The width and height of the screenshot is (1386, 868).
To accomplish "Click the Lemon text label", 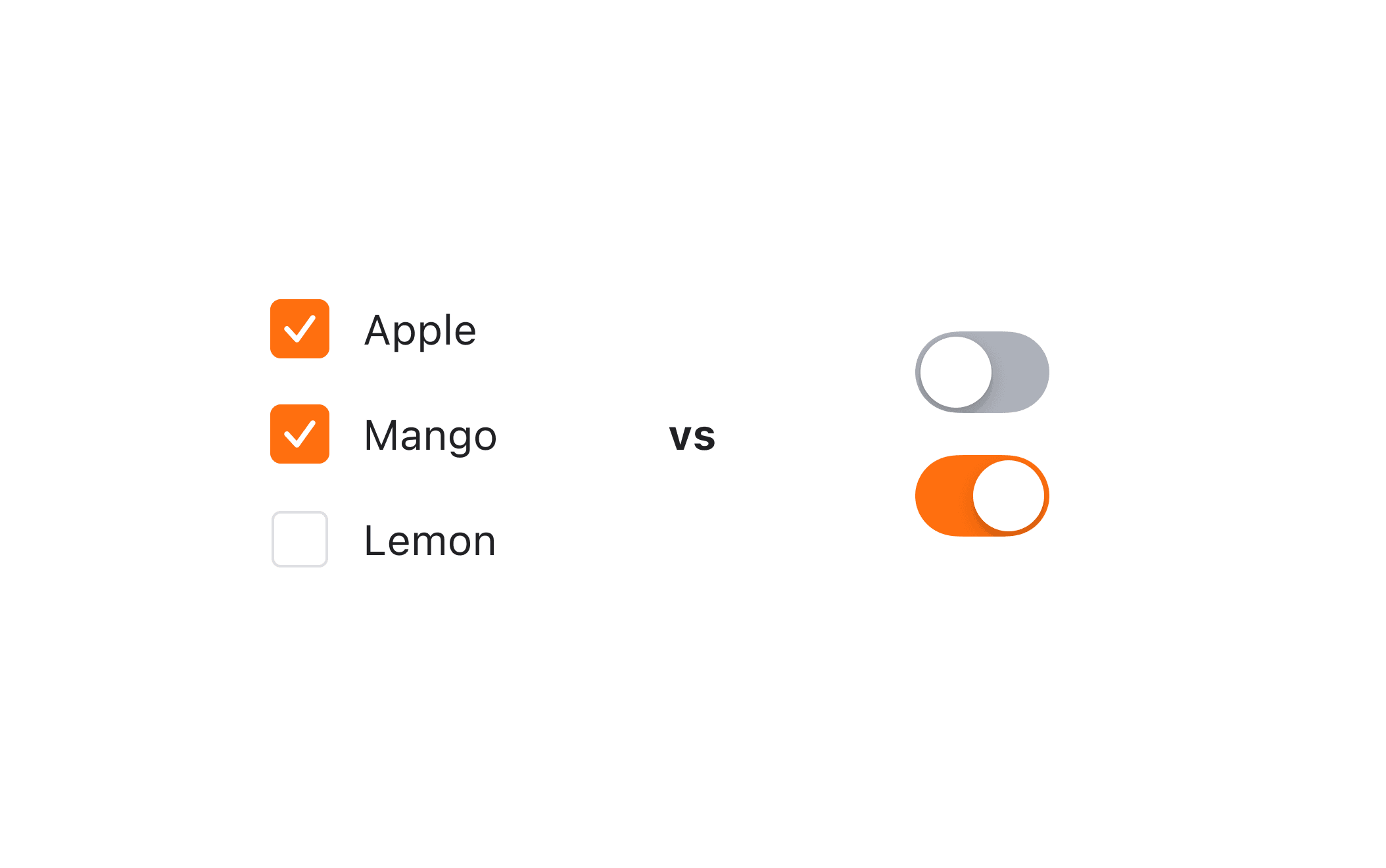I will pyautogui.click(x=430, y=541).
